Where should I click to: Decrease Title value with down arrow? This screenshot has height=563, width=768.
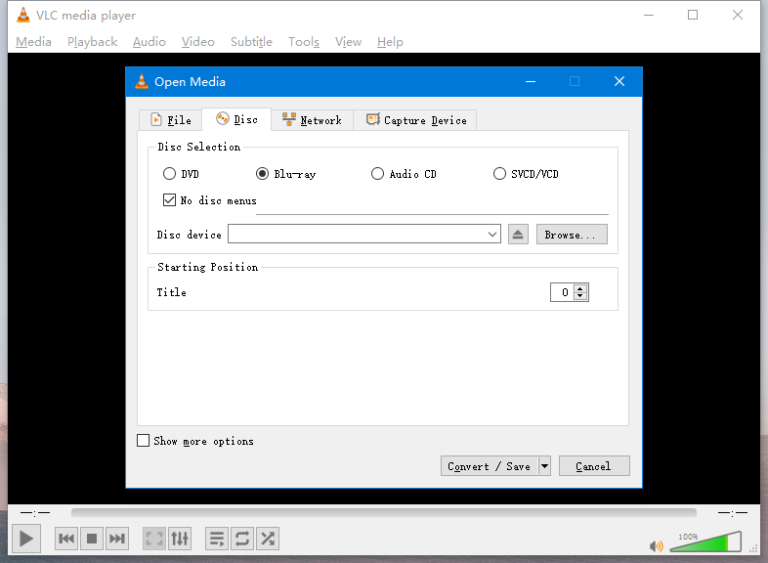coord(580,296)
